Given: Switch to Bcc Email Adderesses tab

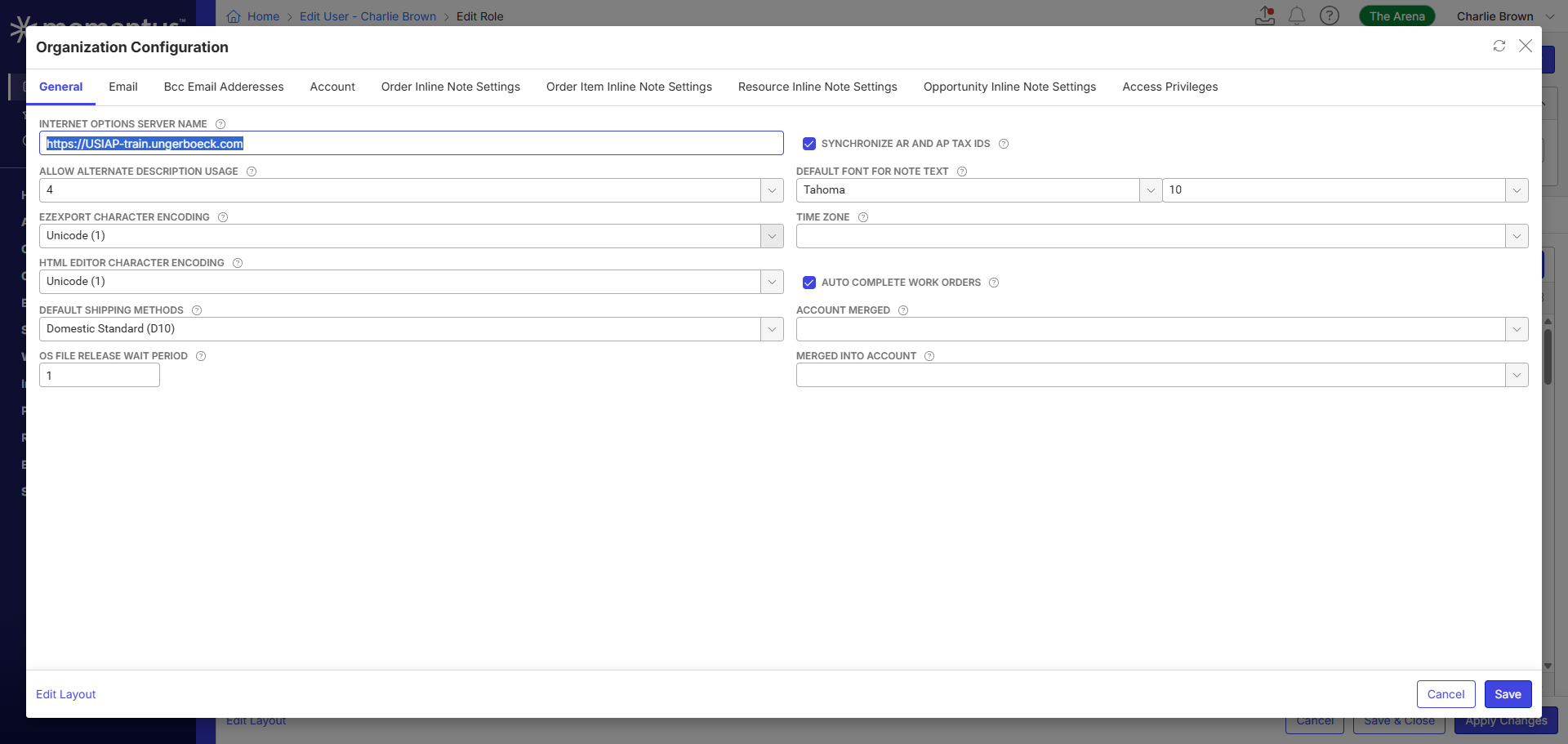Looking at the screenshot, I should tap(224, 87).
